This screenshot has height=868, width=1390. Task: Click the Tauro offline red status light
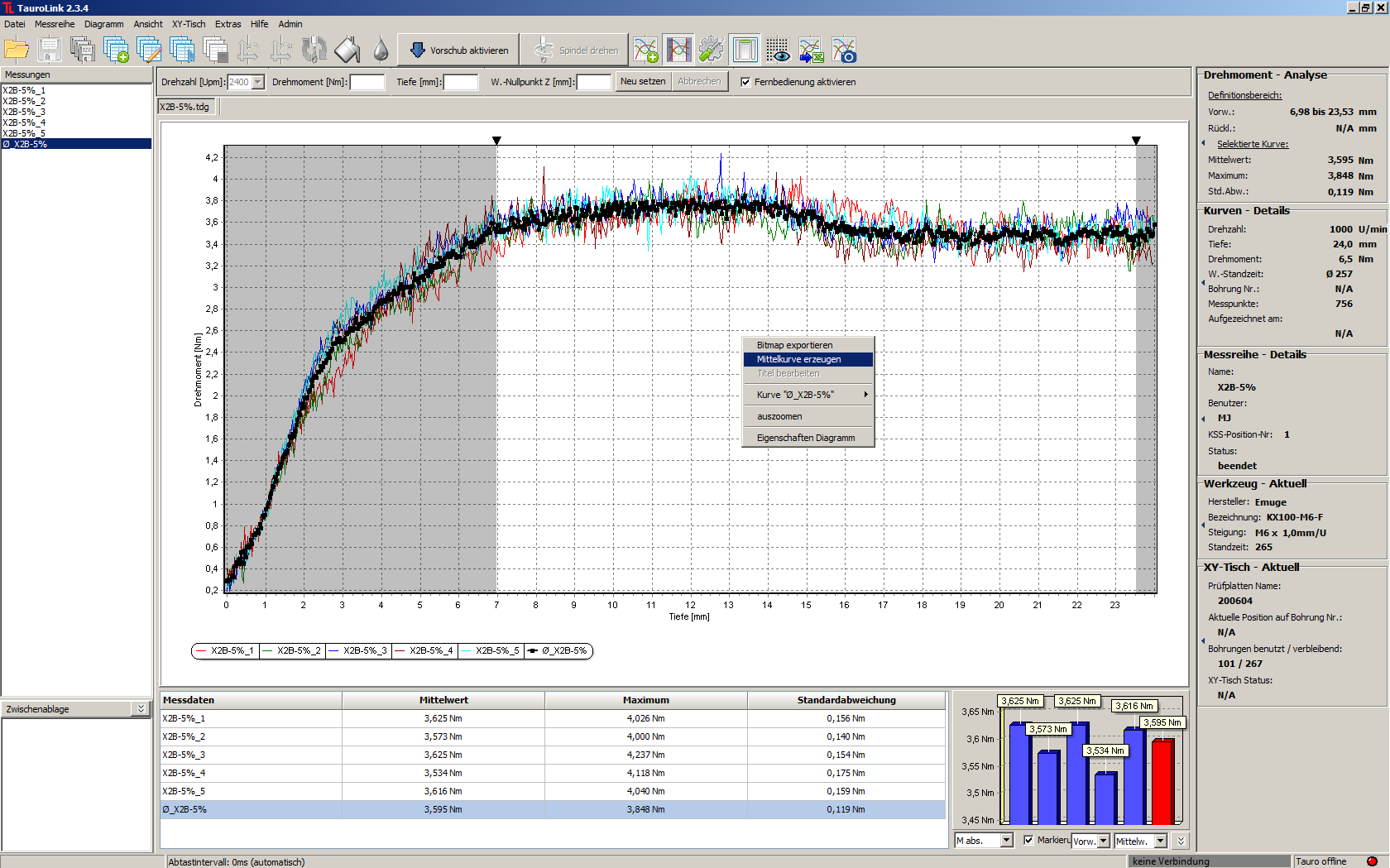1372,861
